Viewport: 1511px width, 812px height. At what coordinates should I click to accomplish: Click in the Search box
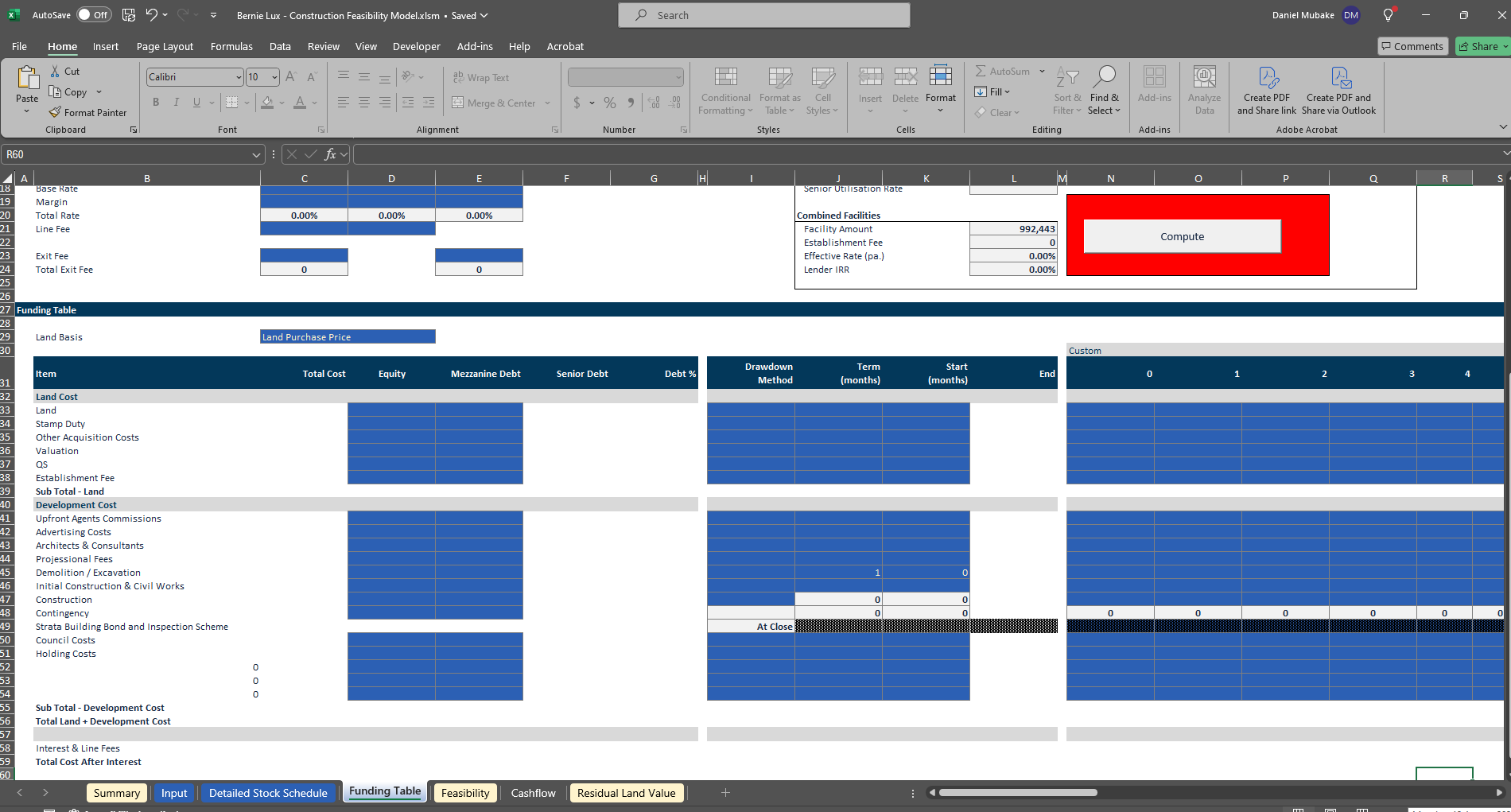(764, 15)
